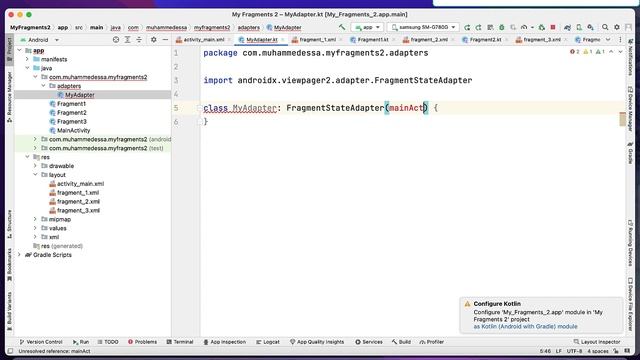Toggle the Structure side panel
The image size is (640, 360).
pyautogui.click(x=9, y=224)
